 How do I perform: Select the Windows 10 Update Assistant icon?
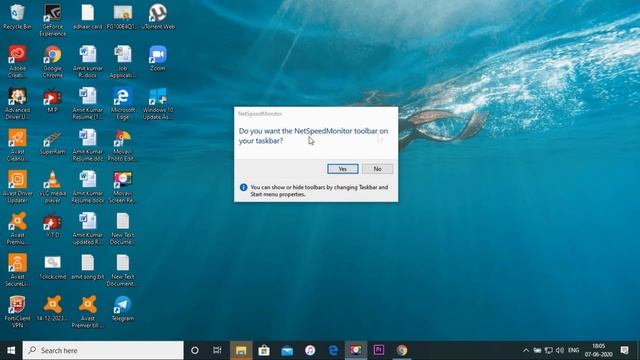click(x=158, y=104)
